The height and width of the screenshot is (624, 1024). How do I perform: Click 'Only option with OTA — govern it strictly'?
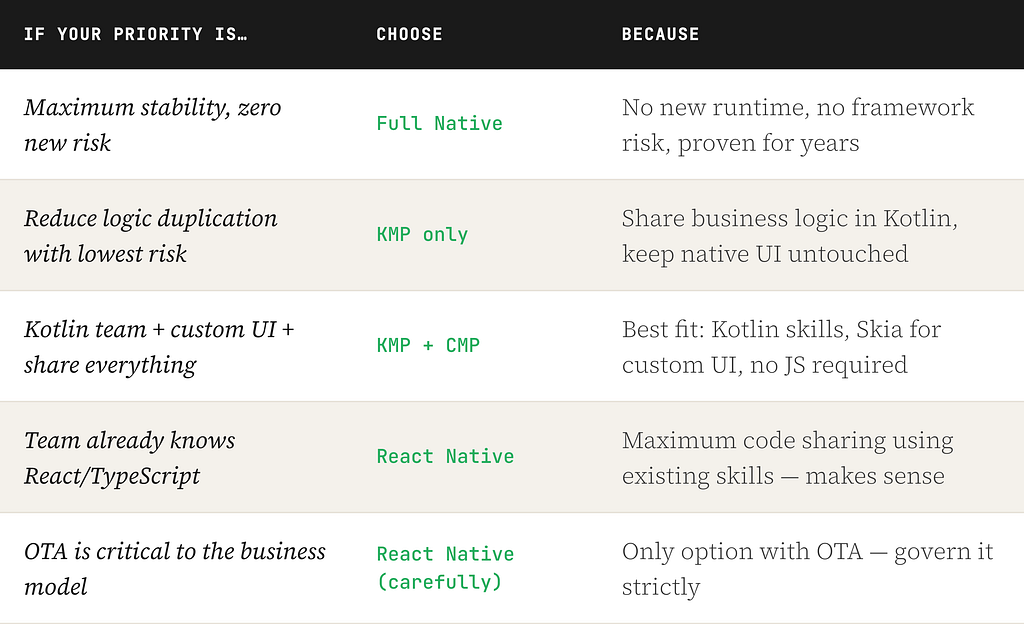click(x=807, y=569)
